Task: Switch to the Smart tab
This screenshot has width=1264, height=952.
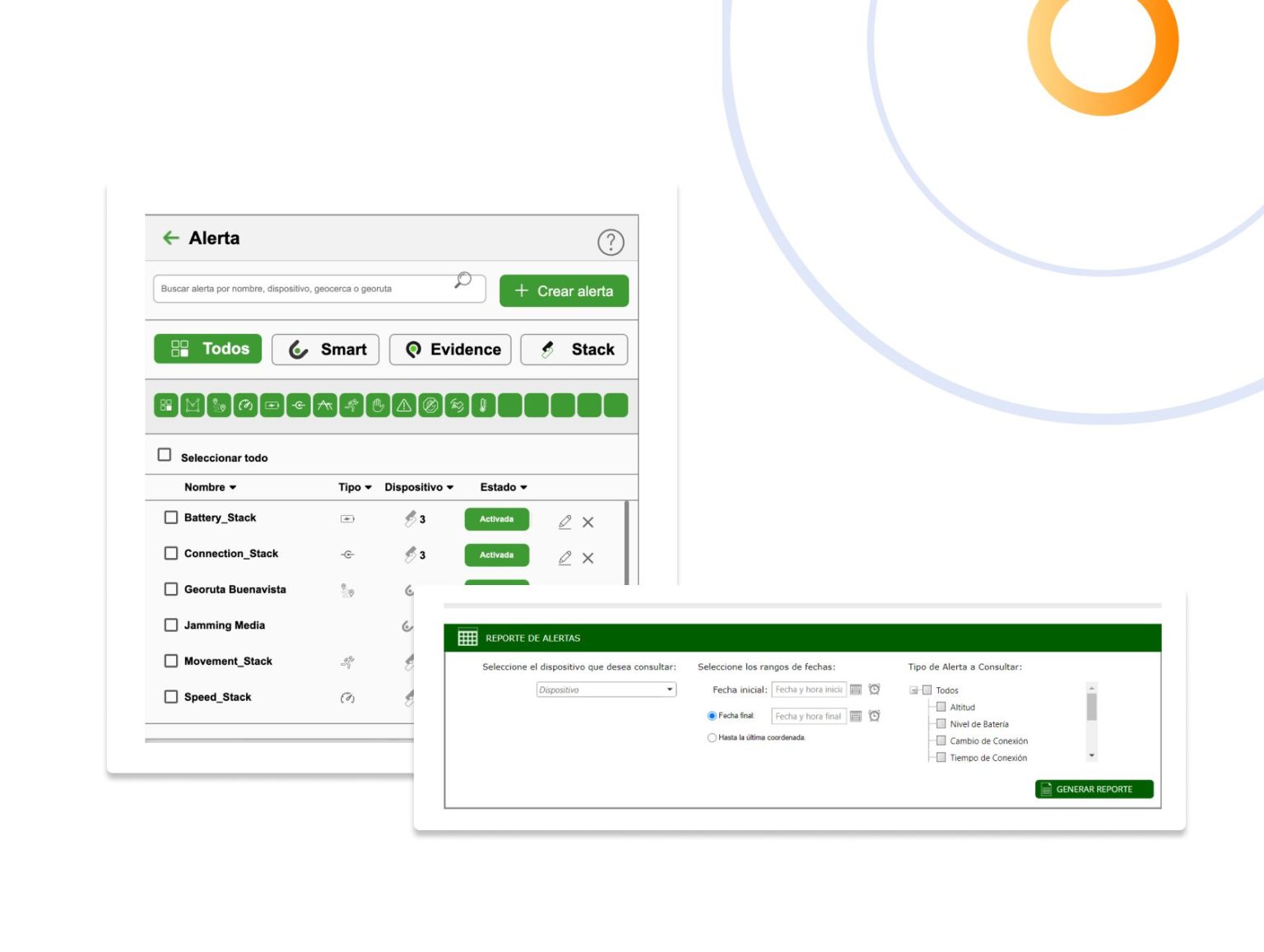Action: [x=326, y=350]
